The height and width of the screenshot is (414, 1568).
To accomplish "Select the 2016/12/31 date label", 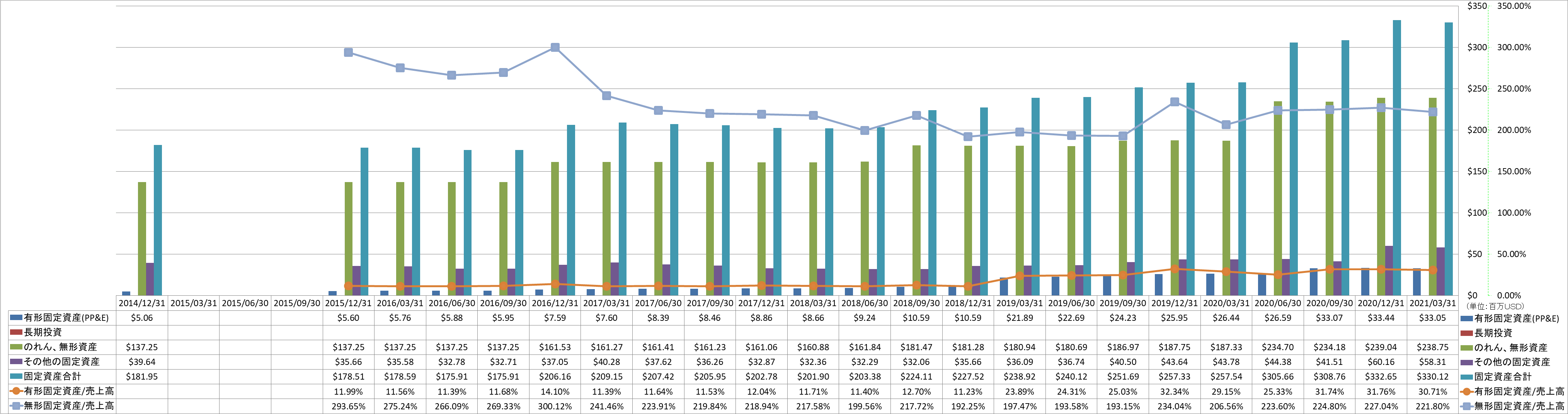I will [x=555, y=303].
